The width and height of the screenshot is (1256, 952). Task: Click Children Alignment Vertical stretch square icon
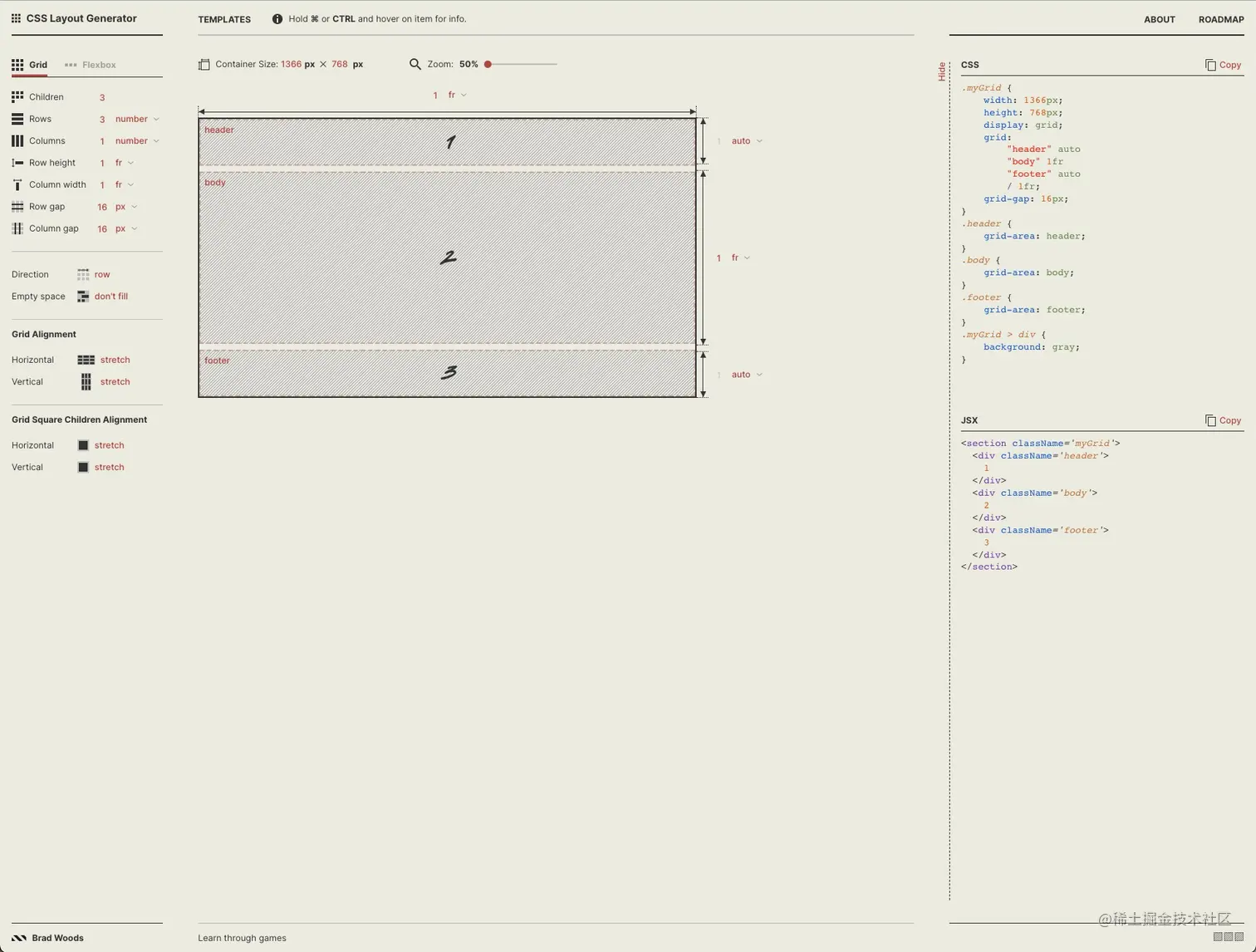coord(83,467)
